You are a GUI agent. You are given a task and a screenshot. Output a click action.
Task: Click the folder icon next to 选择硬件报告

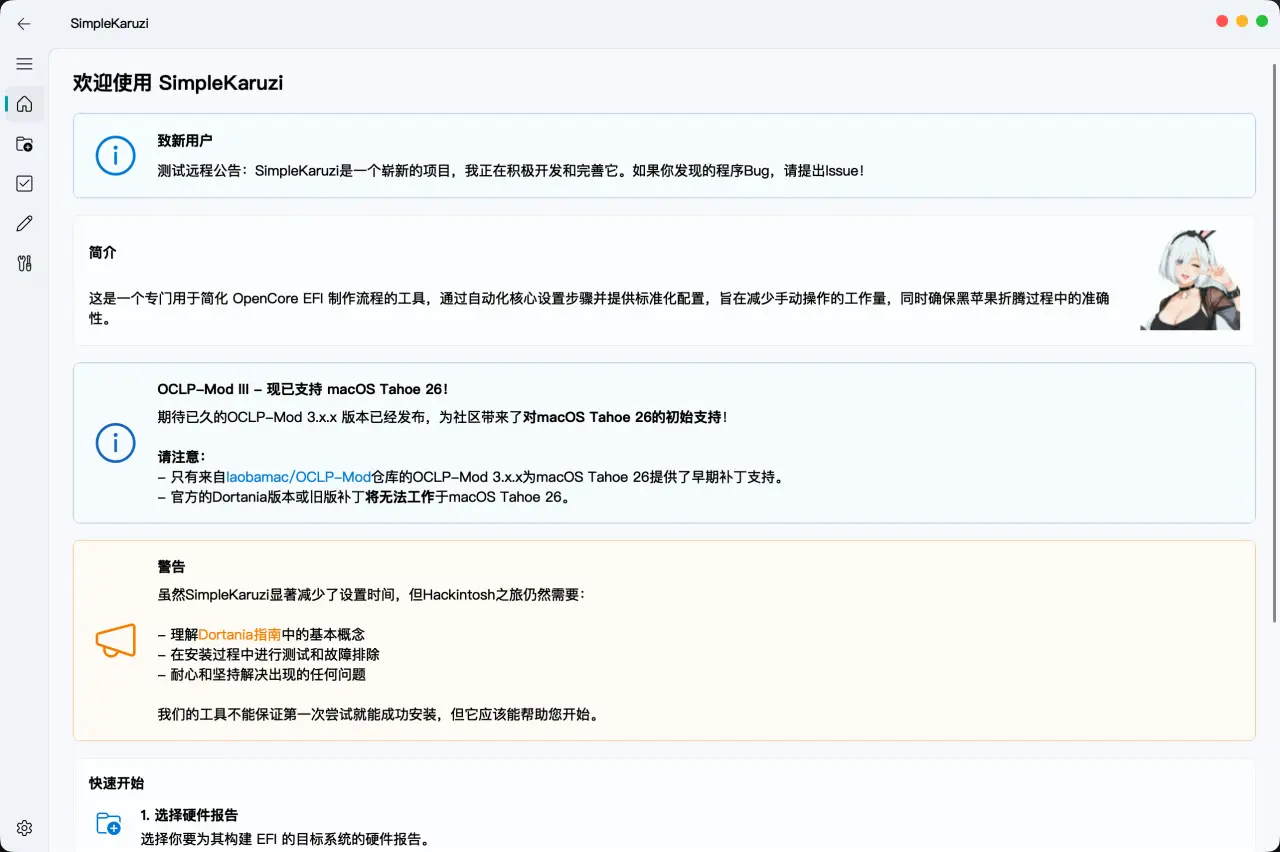108,824
